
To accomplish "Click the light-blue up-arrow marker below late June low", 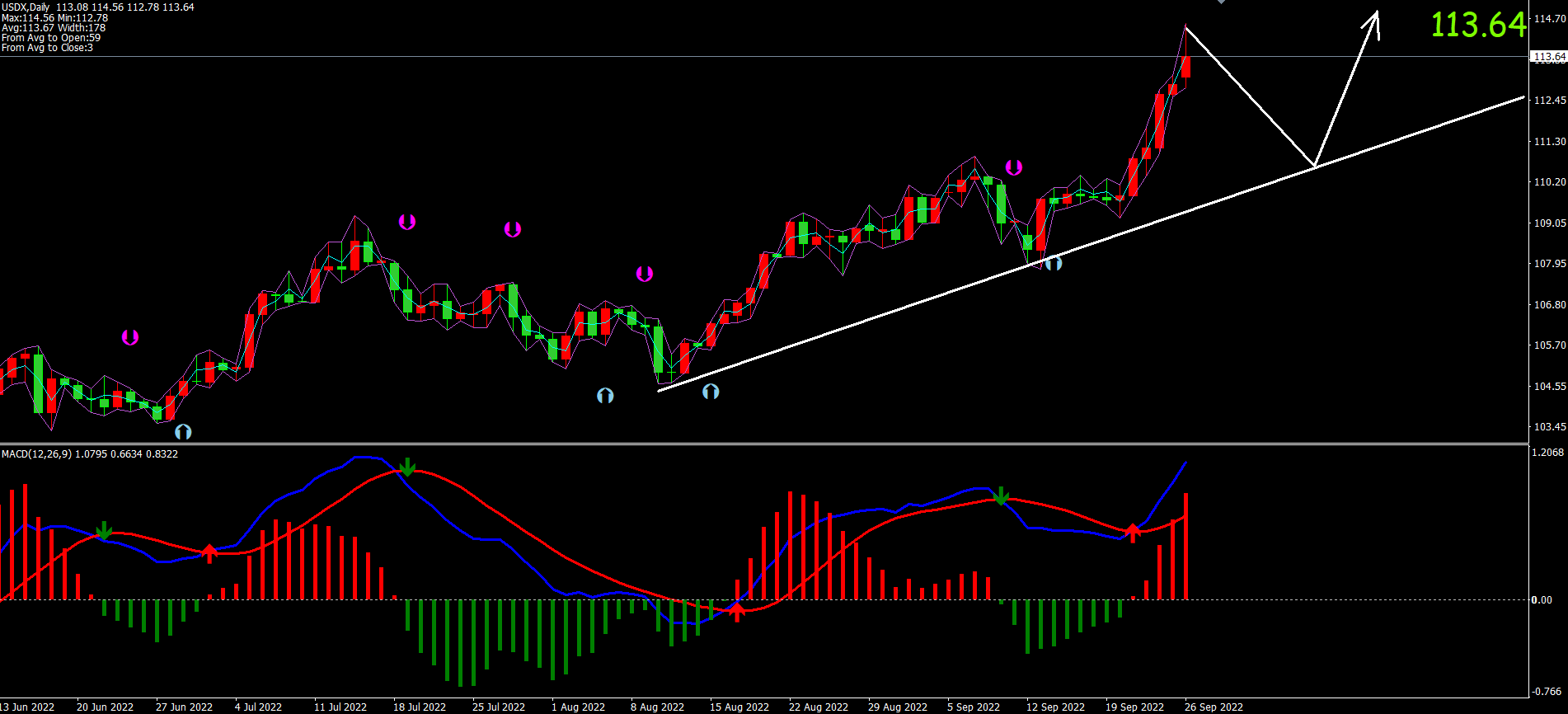I will (x=183, y=431).
